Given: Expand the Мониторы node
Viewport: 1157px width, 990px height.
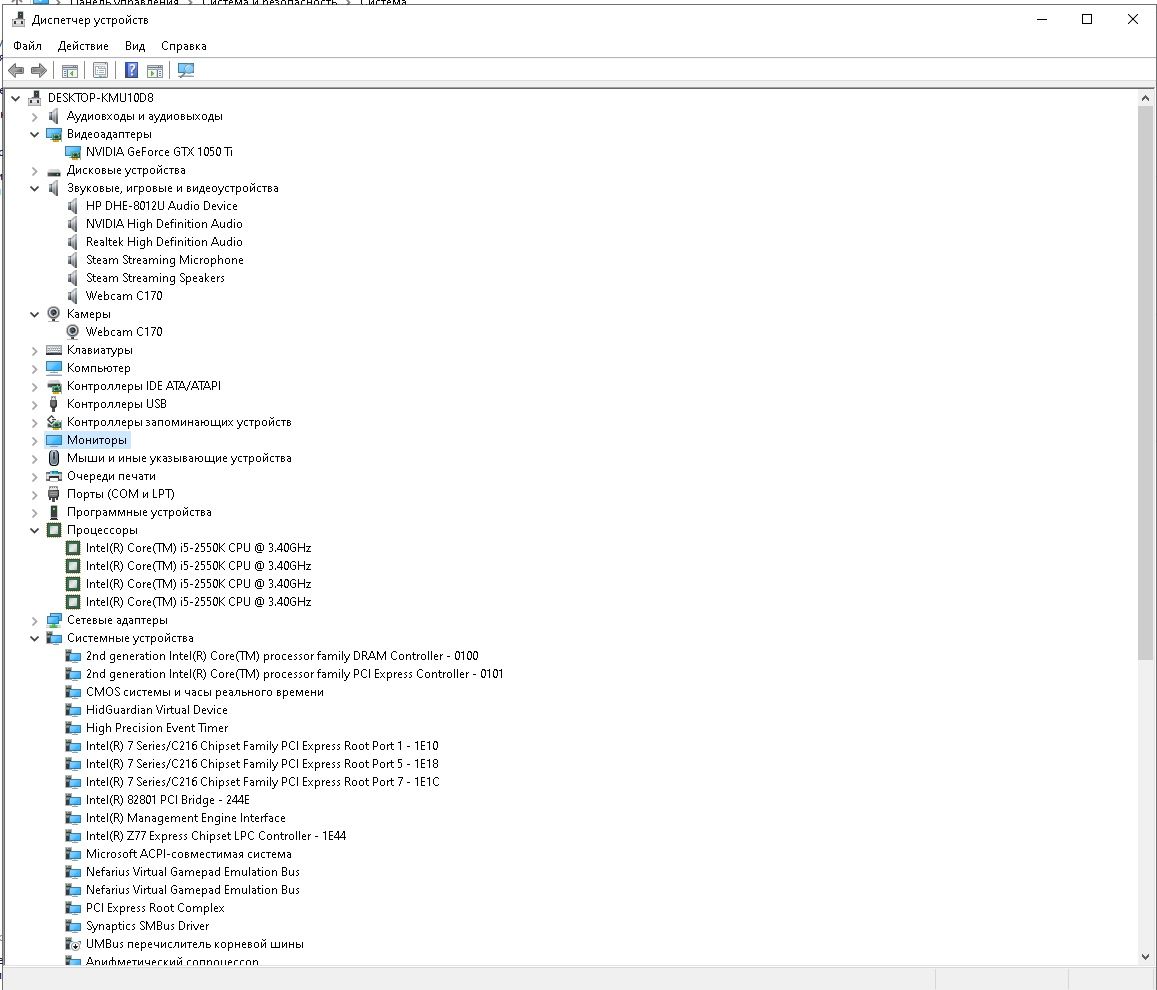Looking at the screenshot, I should point(34,440).
